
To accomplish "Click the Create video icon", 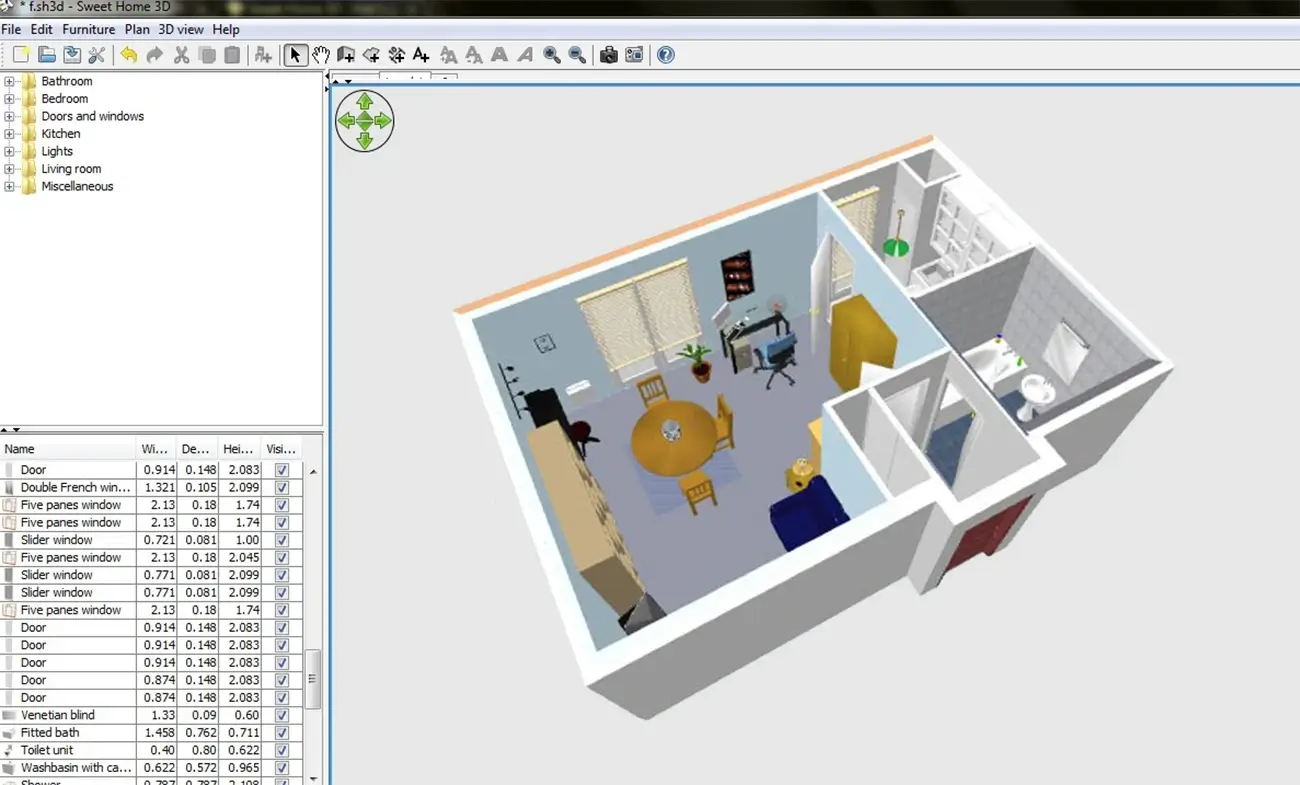I will click(634, 55).
